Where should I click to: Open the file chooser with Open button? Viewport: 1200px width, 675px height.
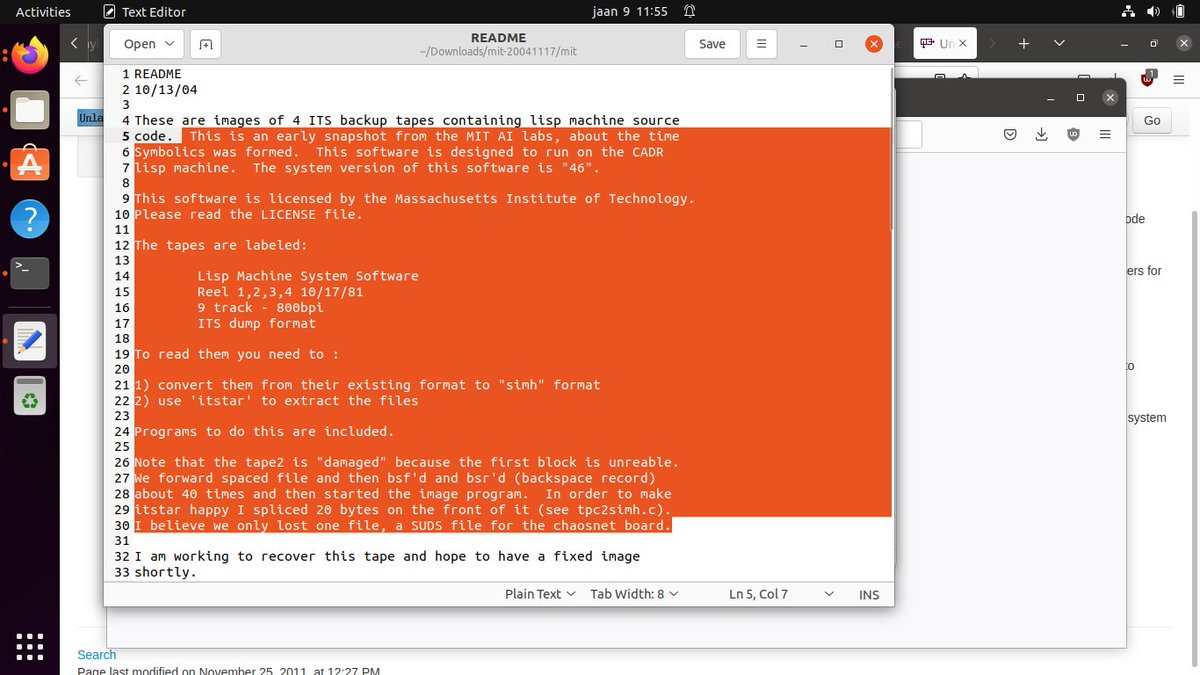[x=148, y=44]
